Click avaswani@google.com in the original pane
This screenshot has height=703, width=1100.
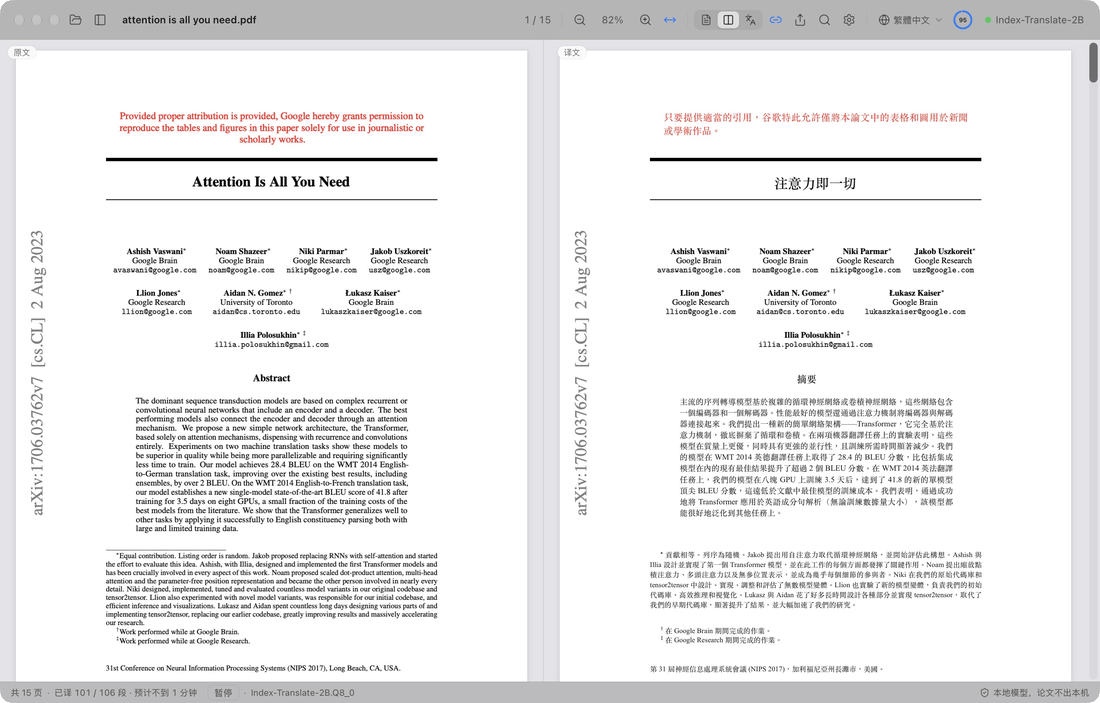pos(154,270)
